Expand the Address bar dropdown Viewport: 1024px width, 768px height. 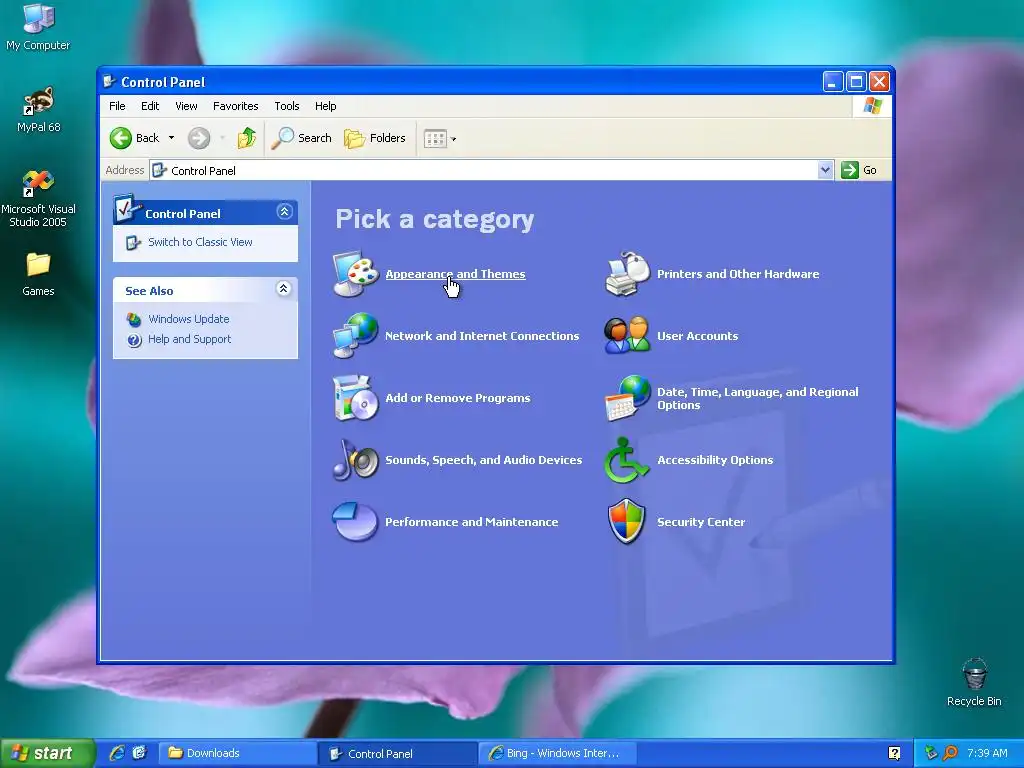(x=825, y=170)
